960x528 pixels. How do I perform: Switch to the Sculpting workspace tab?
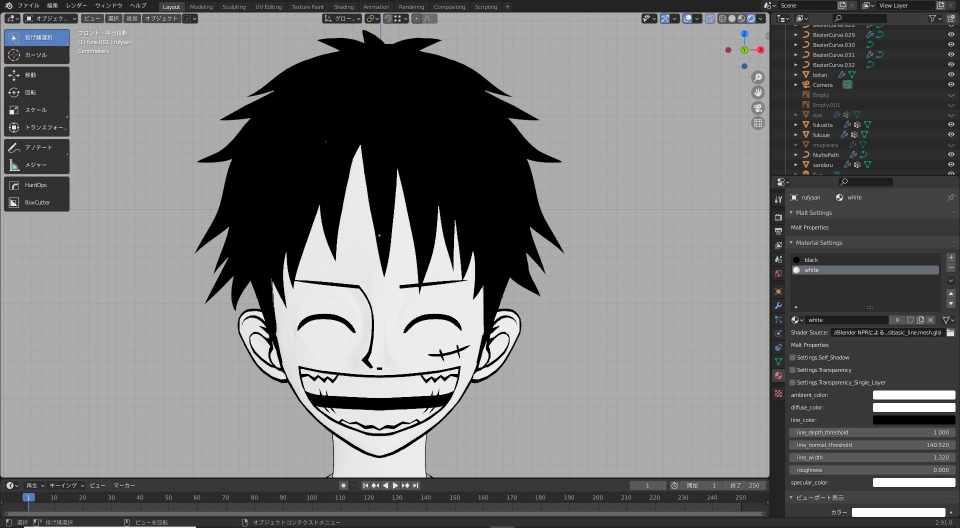234,7
